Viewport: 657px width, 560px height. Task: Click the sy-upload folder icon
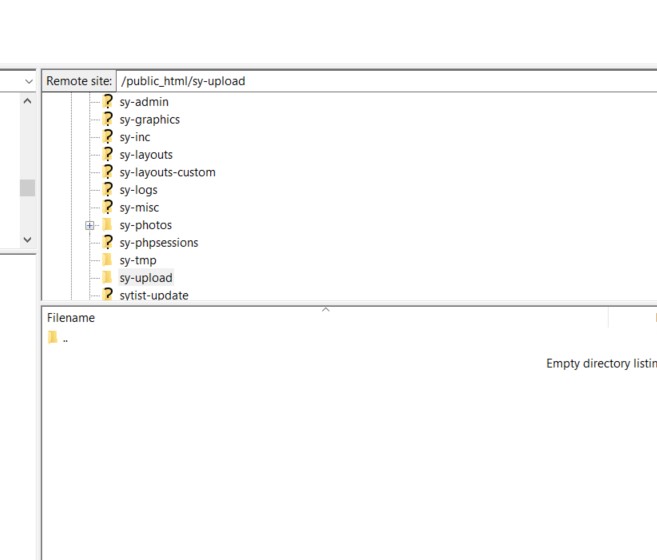click(x=107, y=277)
